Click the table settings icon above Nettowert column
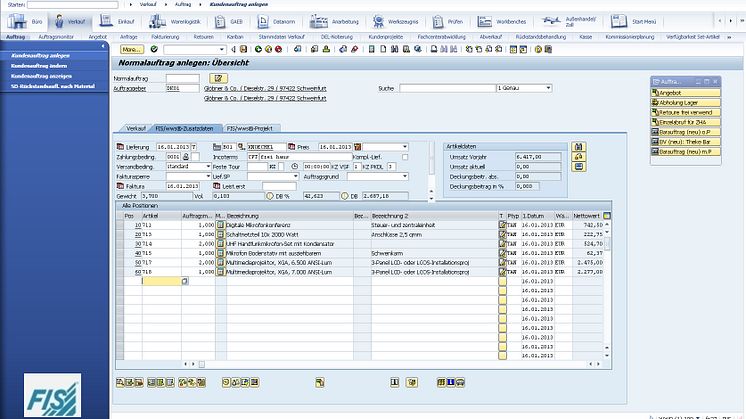This screenshot has width=746, height=419. tap(606, 216)
